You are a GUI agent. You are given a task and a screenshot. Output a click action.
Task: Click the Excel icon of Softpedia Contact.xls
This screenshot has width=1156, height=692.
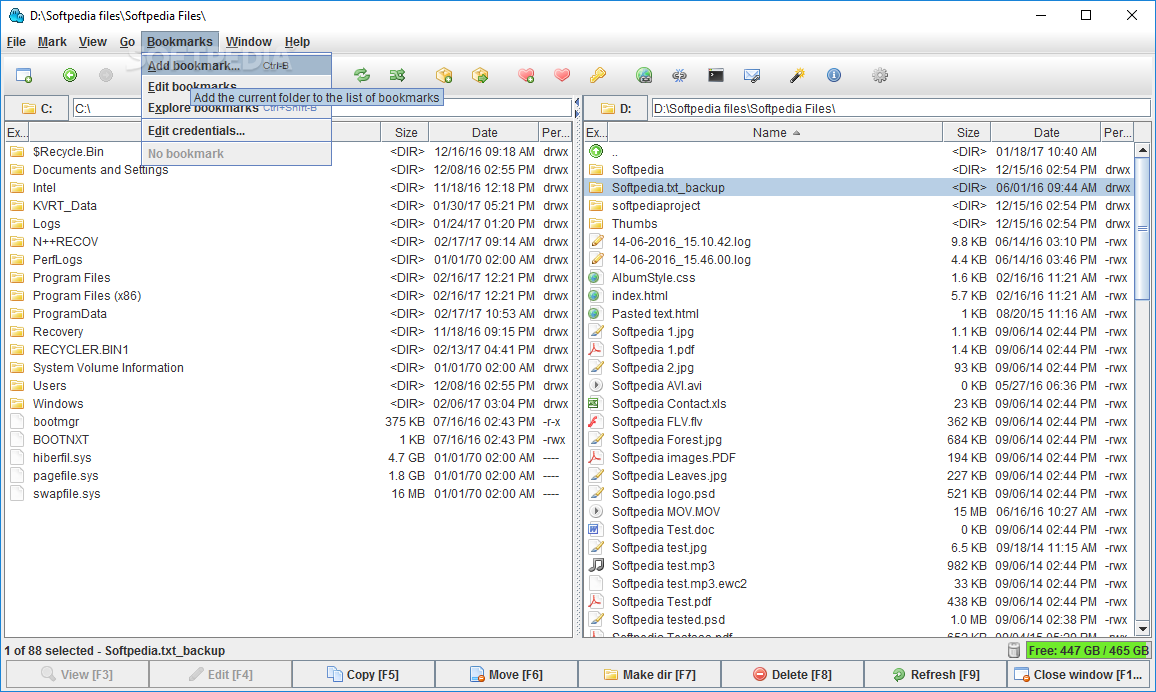coord(596,403)
